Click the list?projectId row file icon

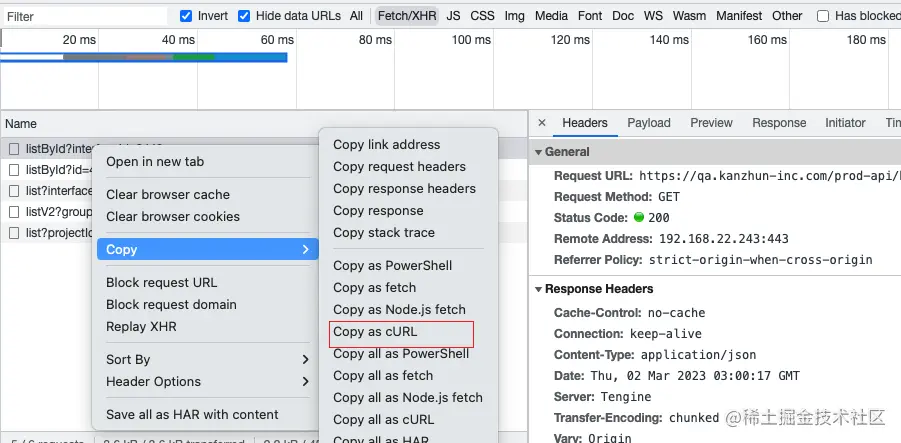click(x=14, y=233)
